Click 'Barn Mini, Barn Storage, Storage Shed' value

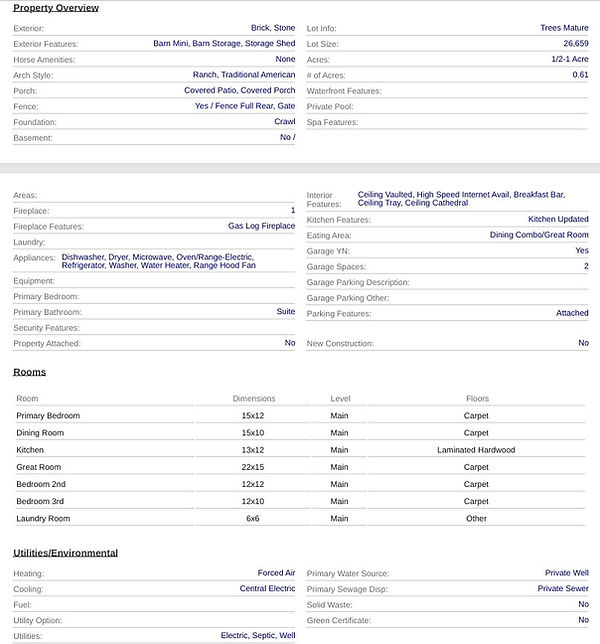click(x=224, y=44)
